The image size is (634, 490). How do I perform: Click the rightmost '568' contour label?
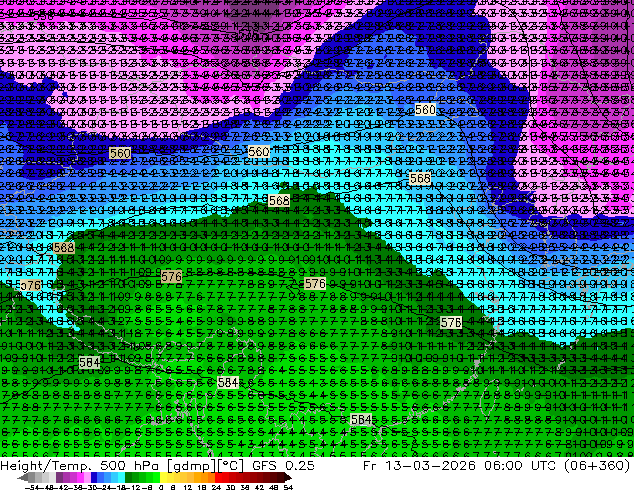tap(420, 178)
